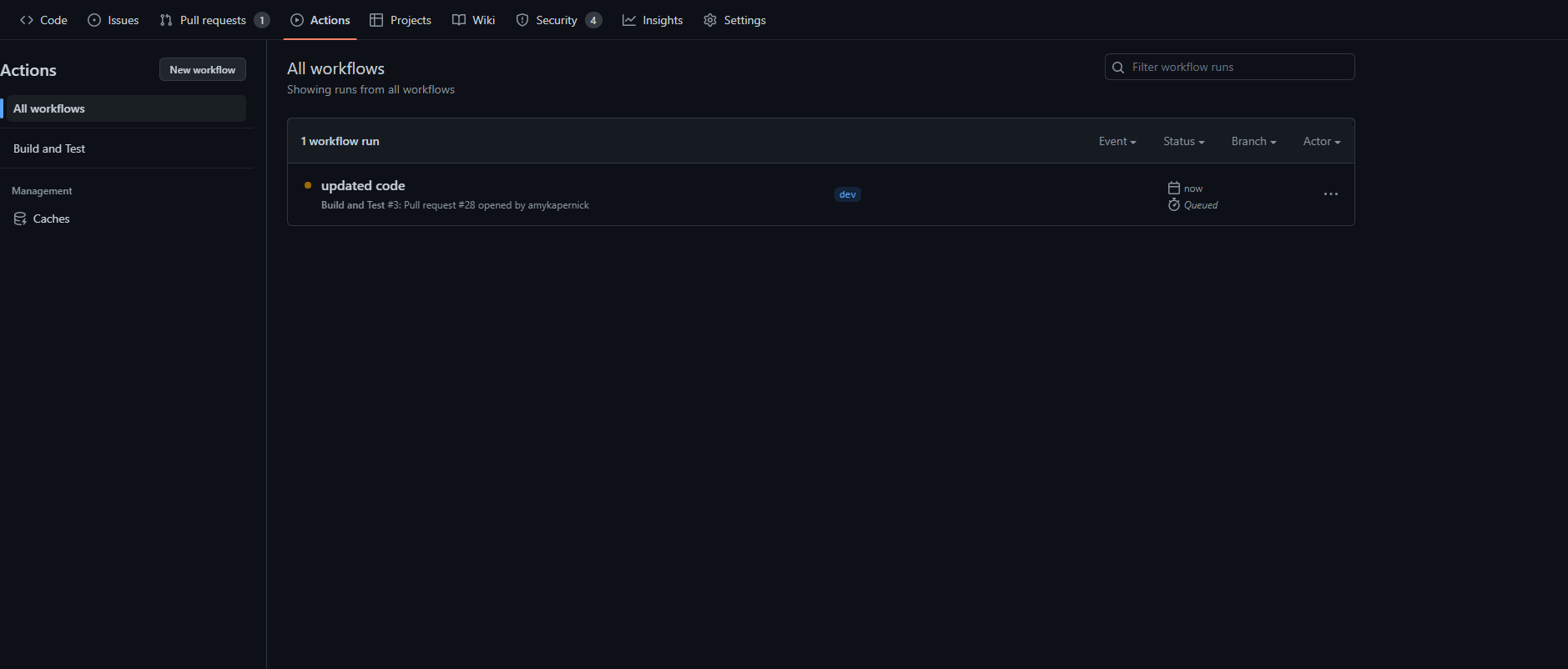Click the dev branch label
The width and height of the screenshot is (1568, 669).
(x=847, y=194)
